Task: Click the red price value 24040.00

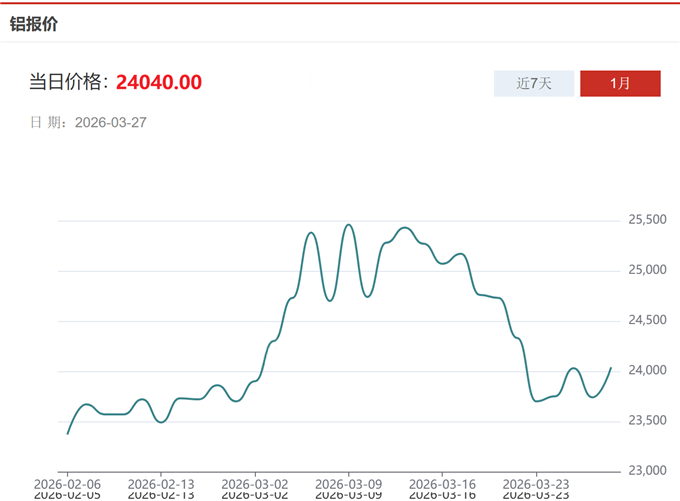Action: [159, 82]
